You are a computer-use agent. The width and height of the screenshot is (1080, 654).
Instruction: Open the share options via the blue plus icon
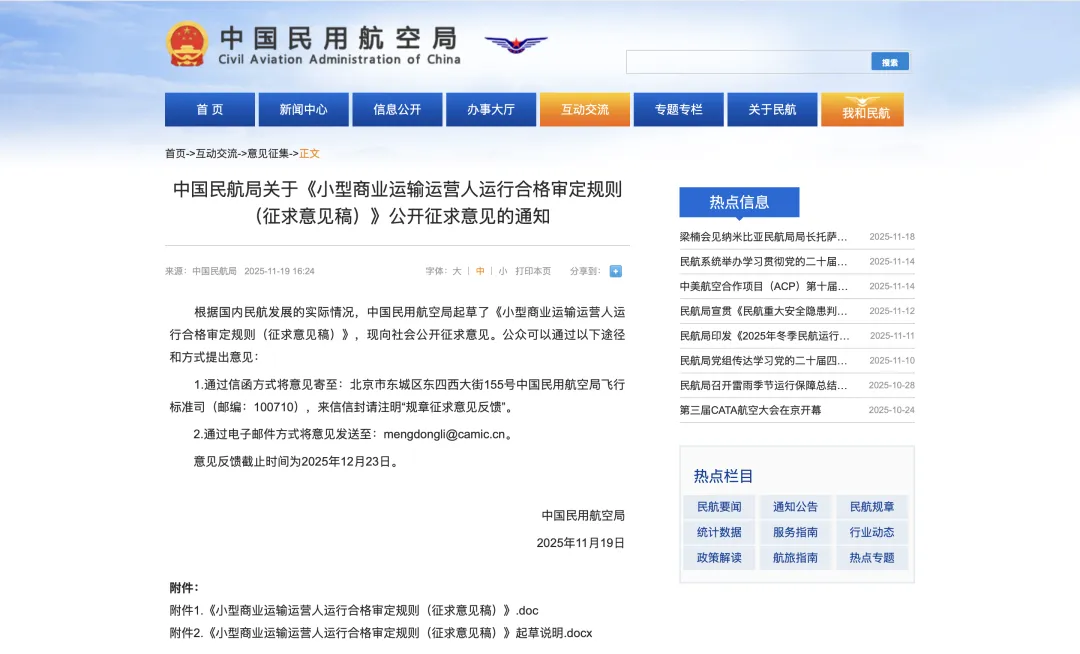(615, 271)
